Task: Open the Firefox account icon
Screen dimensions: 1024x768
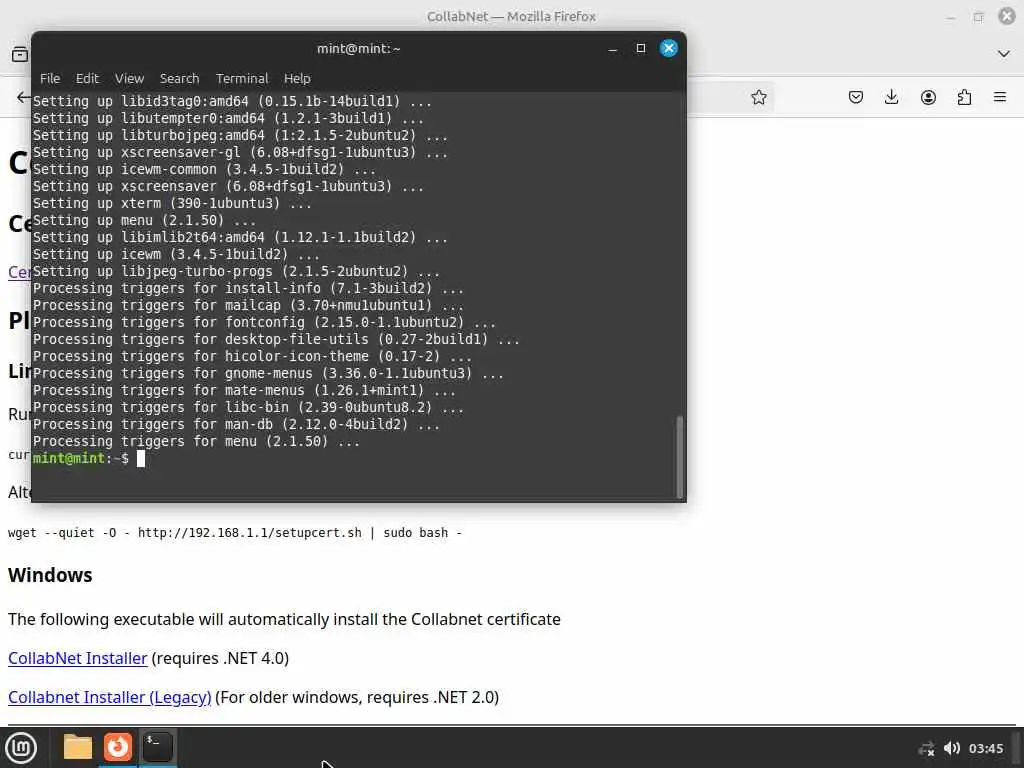Action: pyautogui.click(x=928, y=97)
